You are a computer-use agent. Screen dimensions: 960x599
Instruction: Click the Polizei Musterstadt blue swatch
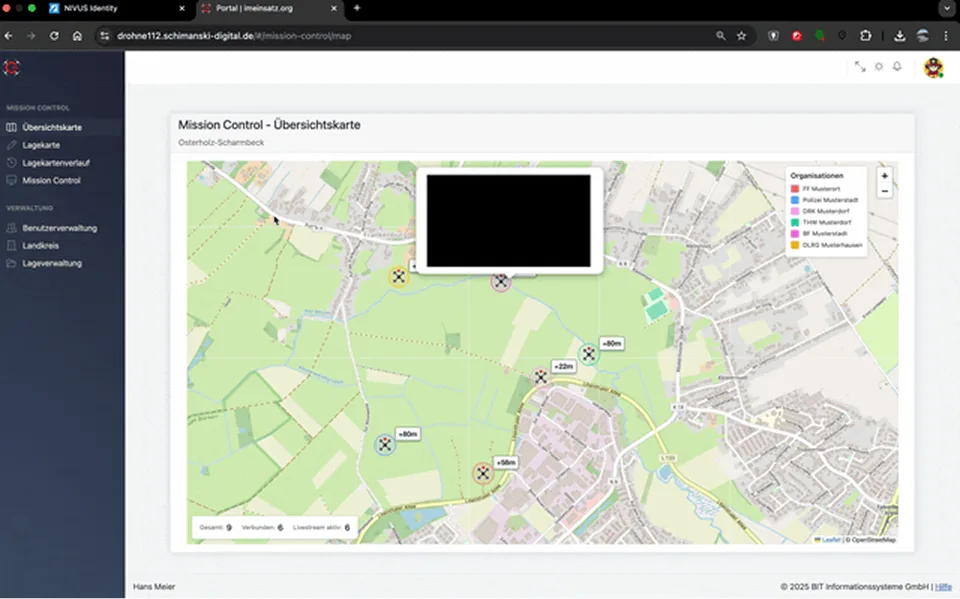(795, 200)
